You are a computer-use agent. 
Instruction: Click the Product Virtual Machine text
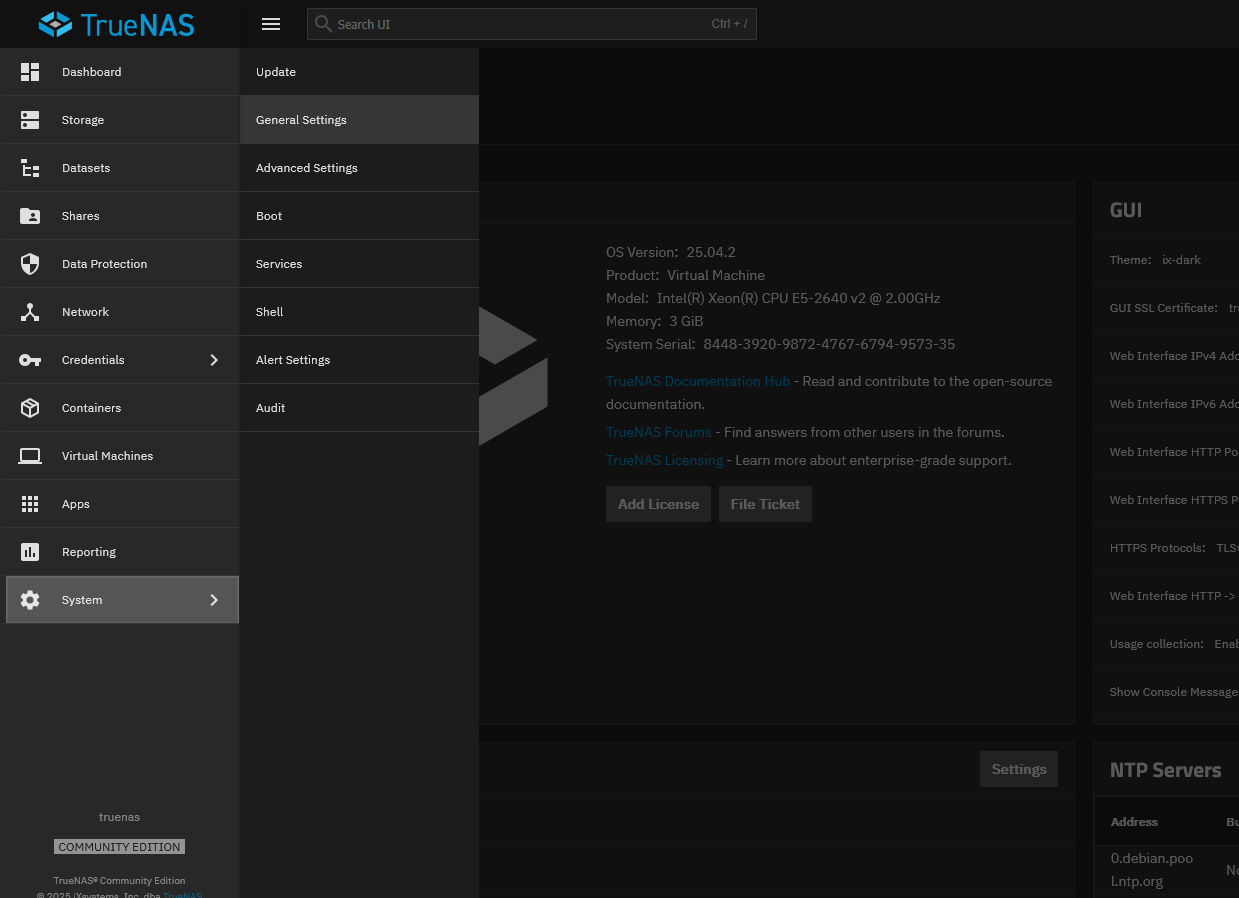tap(685, 275)
